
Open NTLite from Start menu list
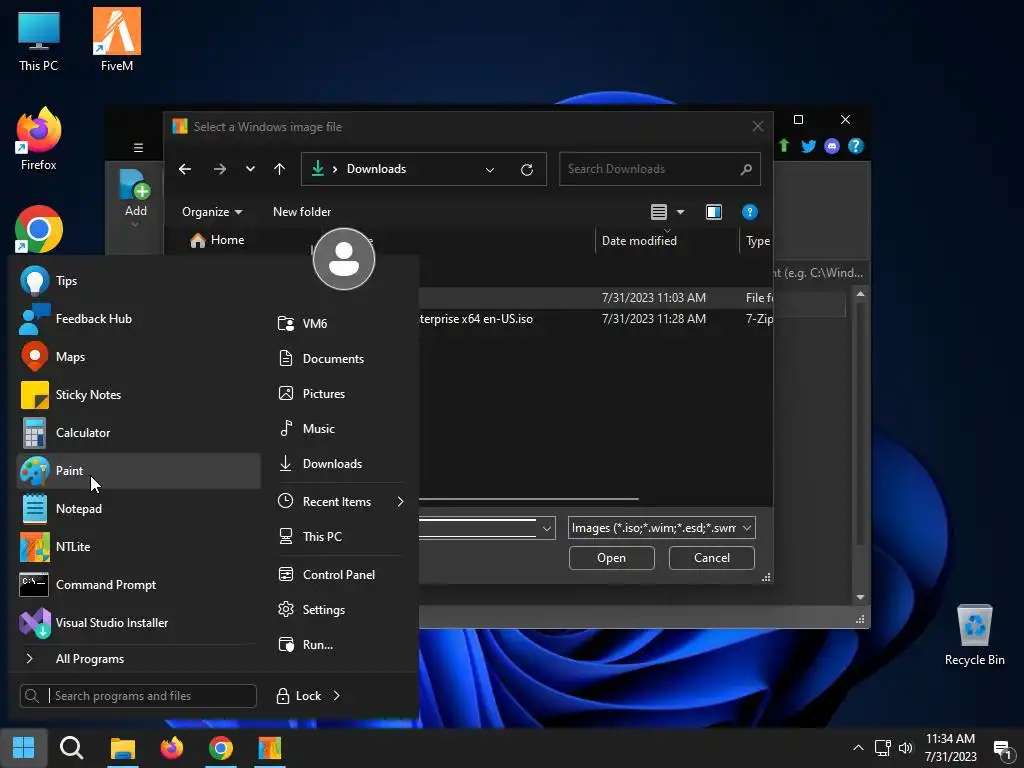click(x=138, y=547)
